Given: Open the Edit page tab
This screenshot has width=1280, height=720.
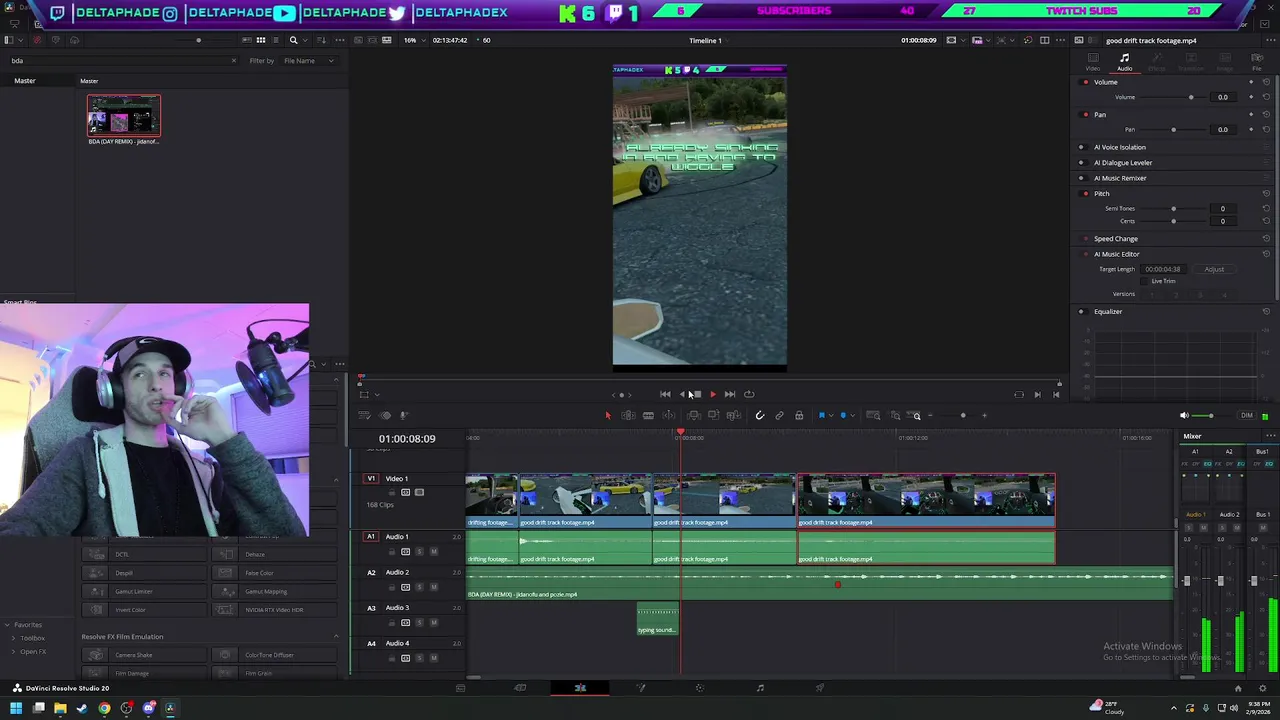Looking at the screenshot, I should pyautogui.click(x=580, y=688).
